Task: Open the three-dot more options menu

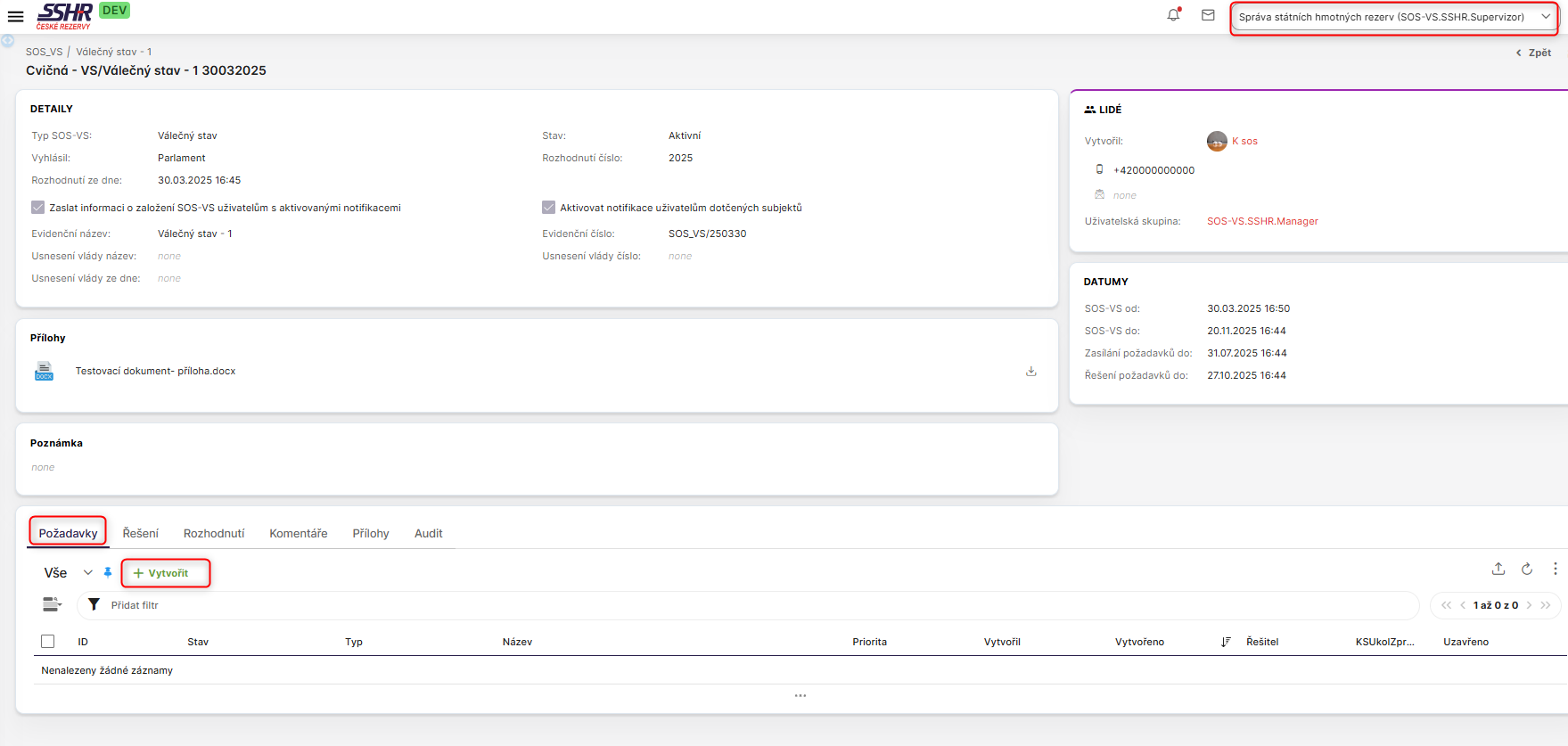Action: 1555,569
